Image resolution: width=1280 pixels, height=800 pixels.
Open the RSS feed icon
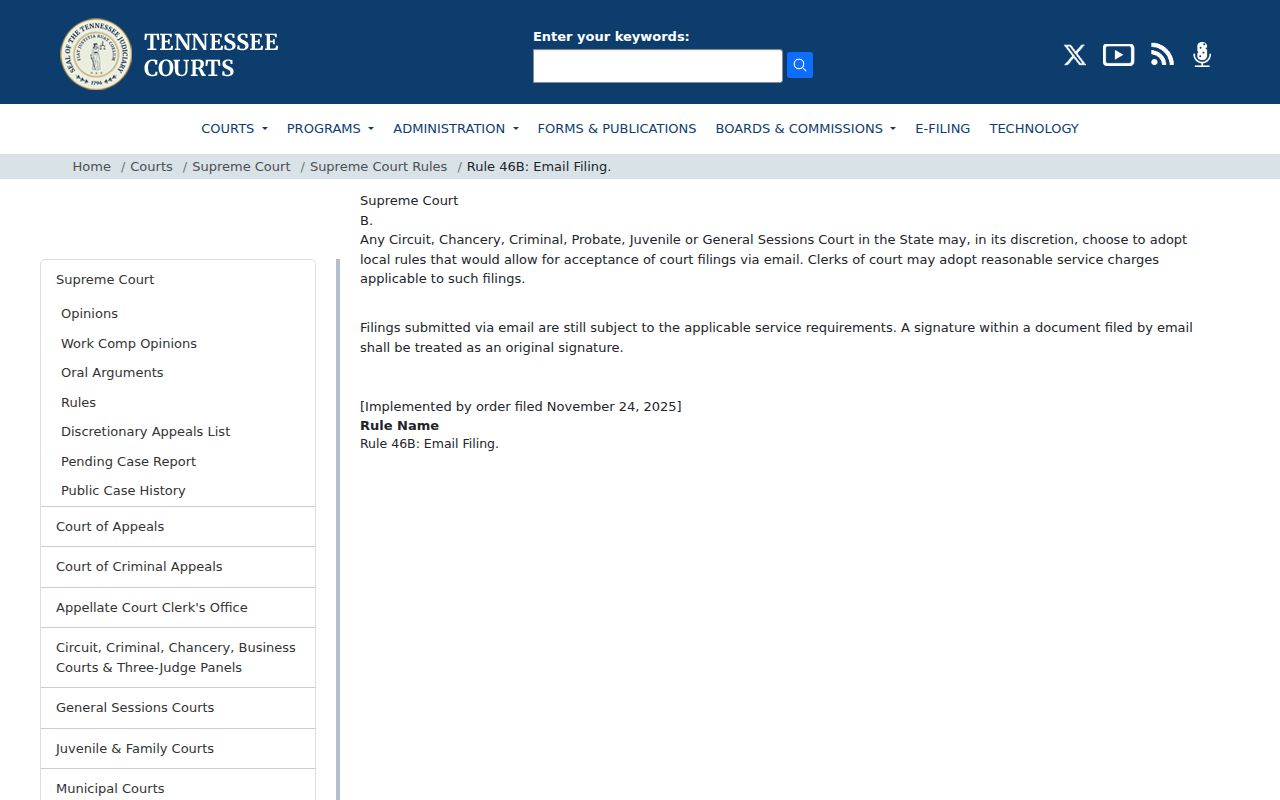pos(1162,55)
